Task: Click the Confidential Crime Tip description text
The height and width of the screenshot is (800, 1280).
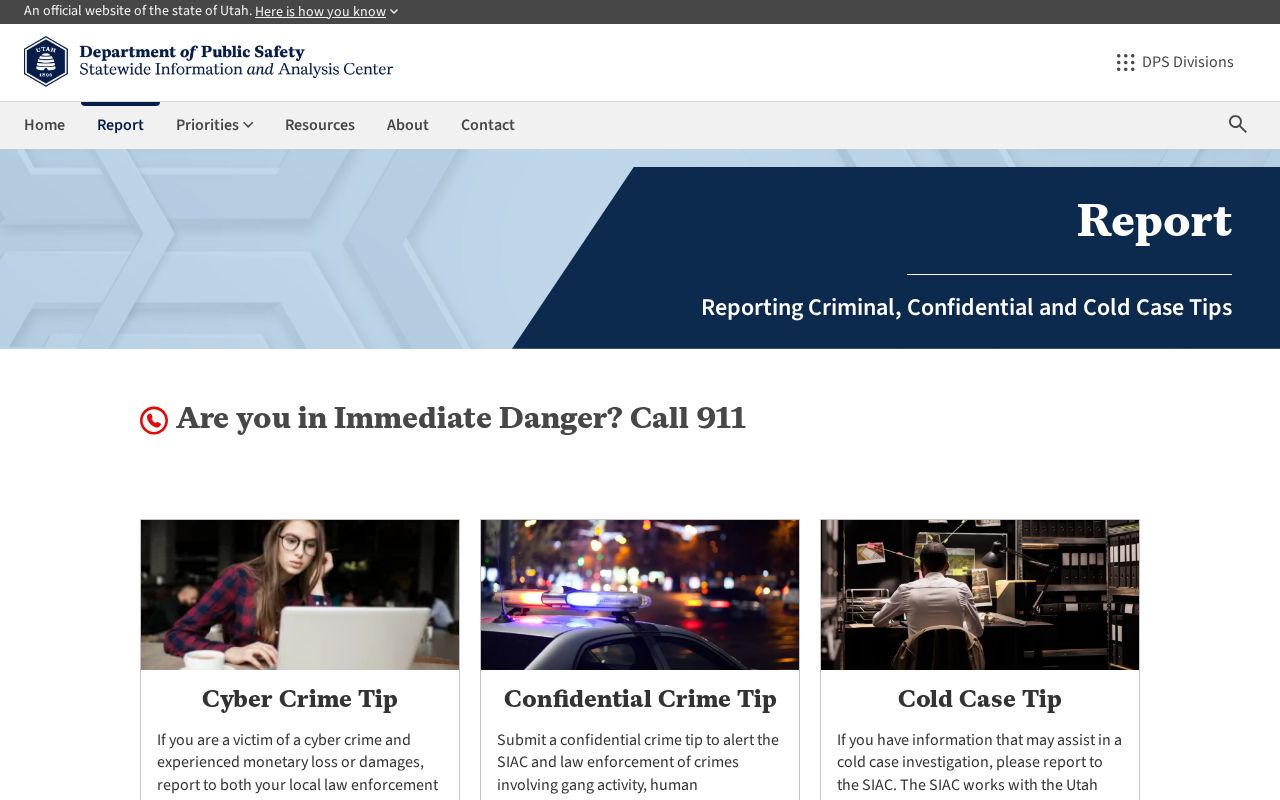Action: (x=638, y=764)
